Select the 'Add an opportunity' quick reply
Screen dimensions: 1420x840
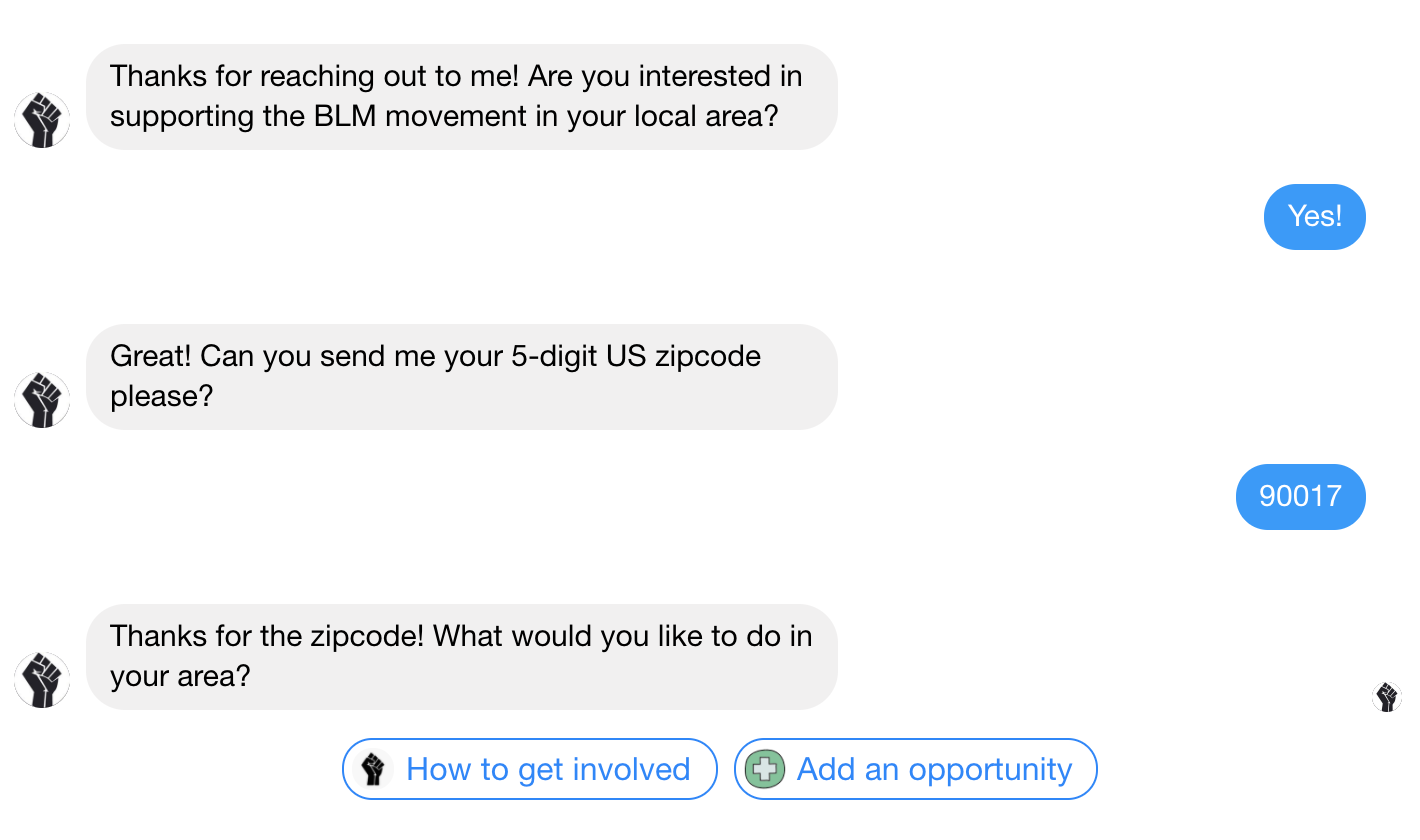916,769
